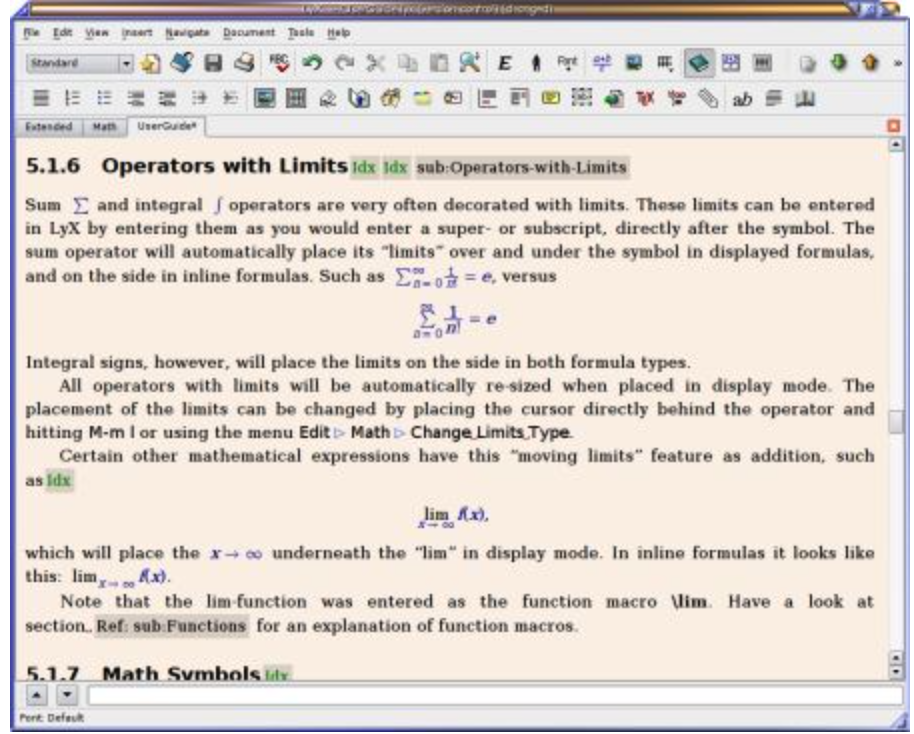
Task: Click the red TeX code icon
Action: coord(645,98)
